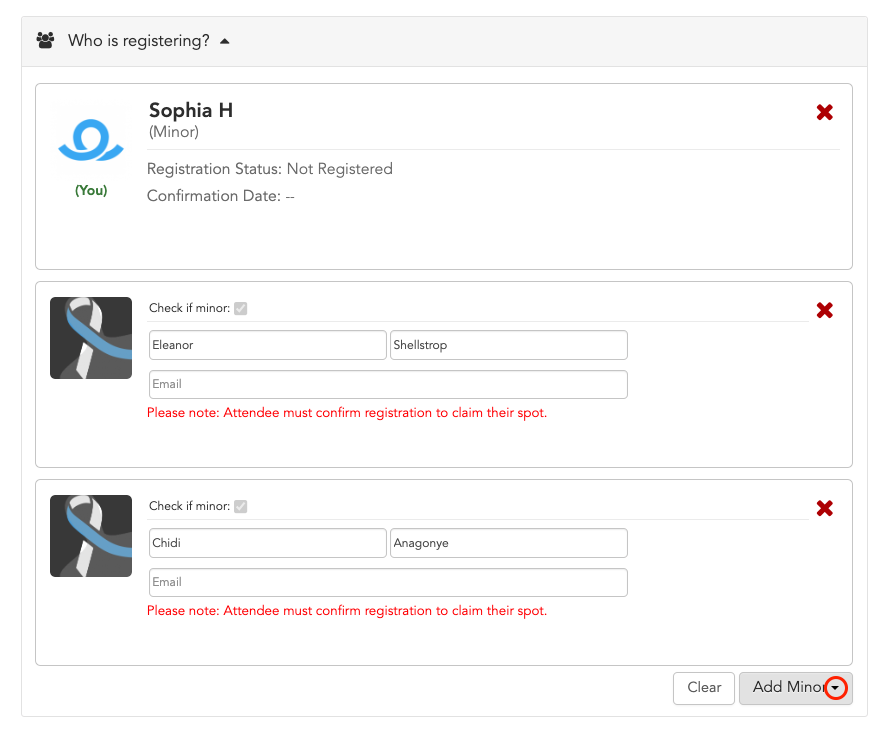Click the group people icon in header
Image resolution: width=883 pixels, height=733 pixels.
pyautogui.click(x=45, y=41)
